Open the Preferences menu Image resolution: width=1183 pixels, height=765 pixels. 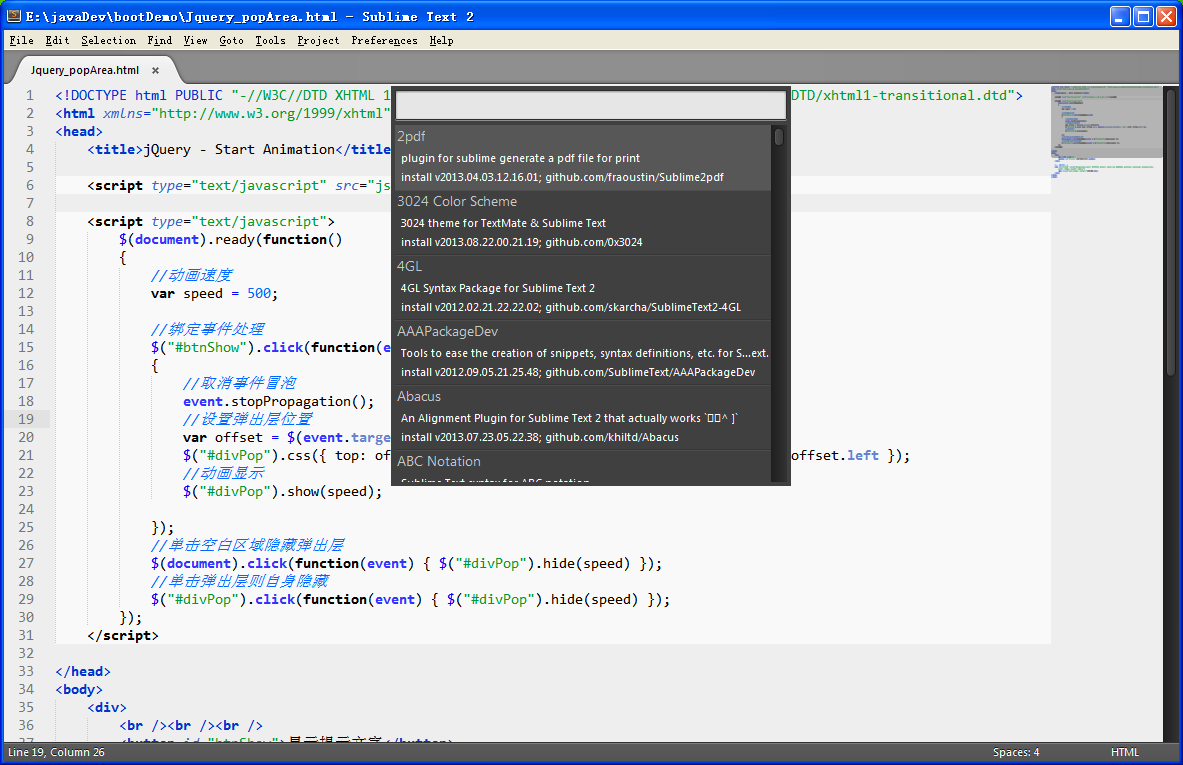(x=384, y=41)
